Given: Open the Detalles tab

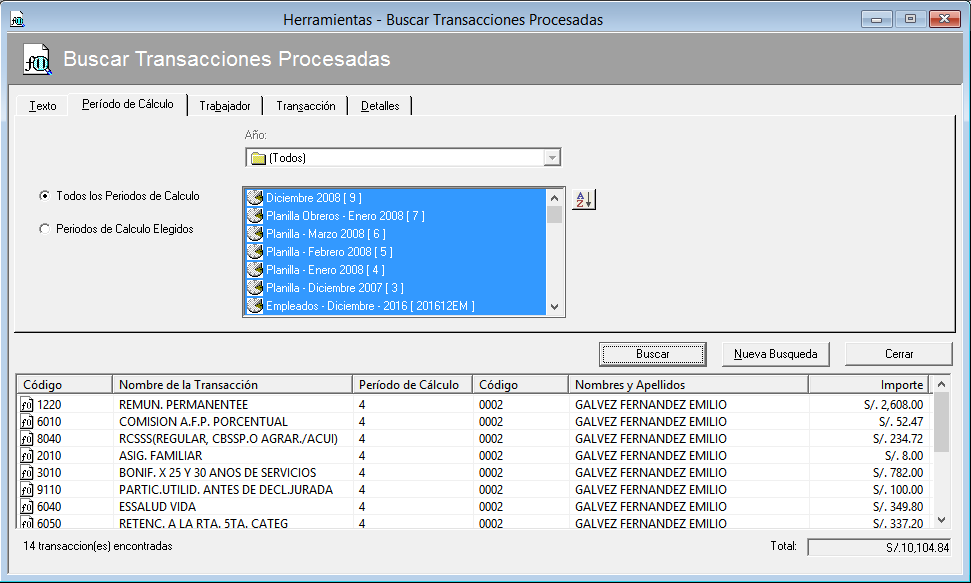Looking at the screenshot, I should (x=380, y=106).
